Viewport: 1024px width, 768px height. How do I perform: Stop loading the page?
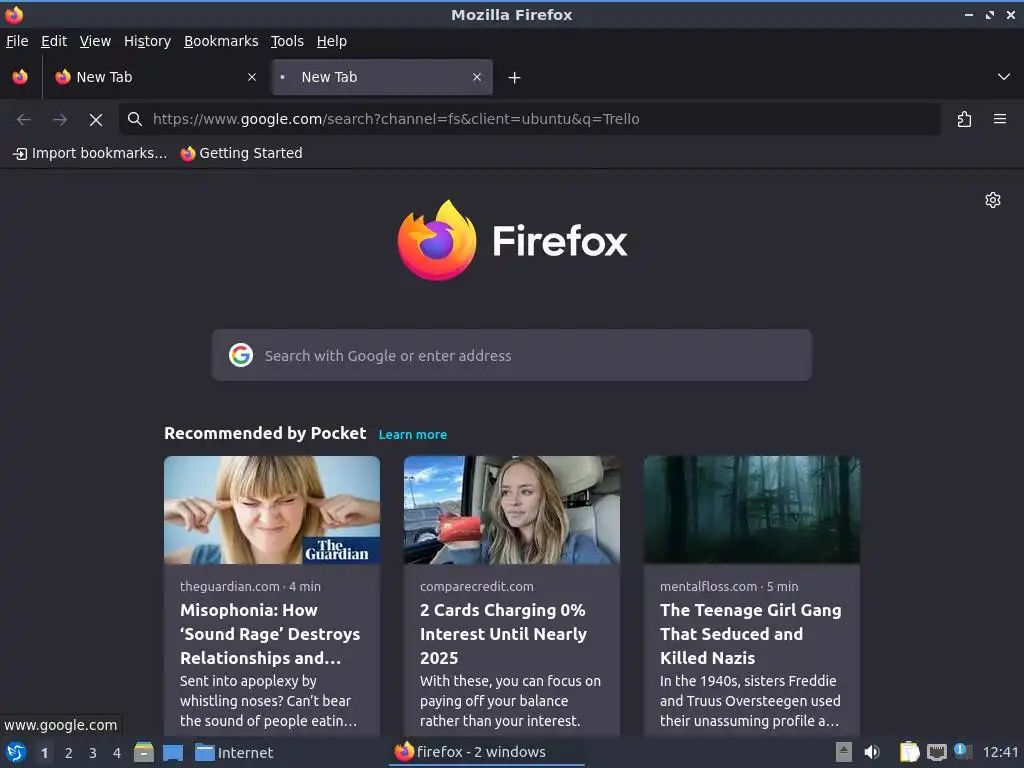[96, 120]
